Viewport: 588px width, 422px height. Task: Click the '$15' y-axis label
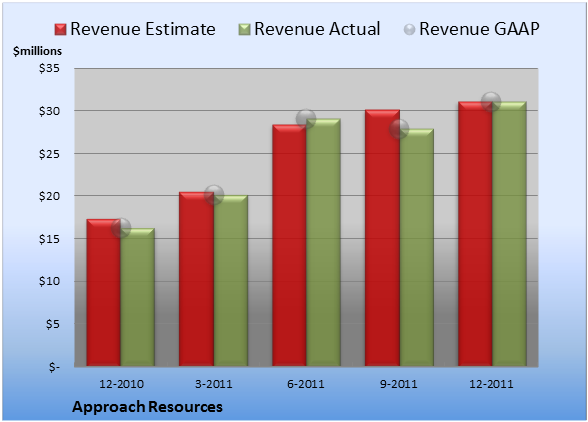tap(49, 239)
